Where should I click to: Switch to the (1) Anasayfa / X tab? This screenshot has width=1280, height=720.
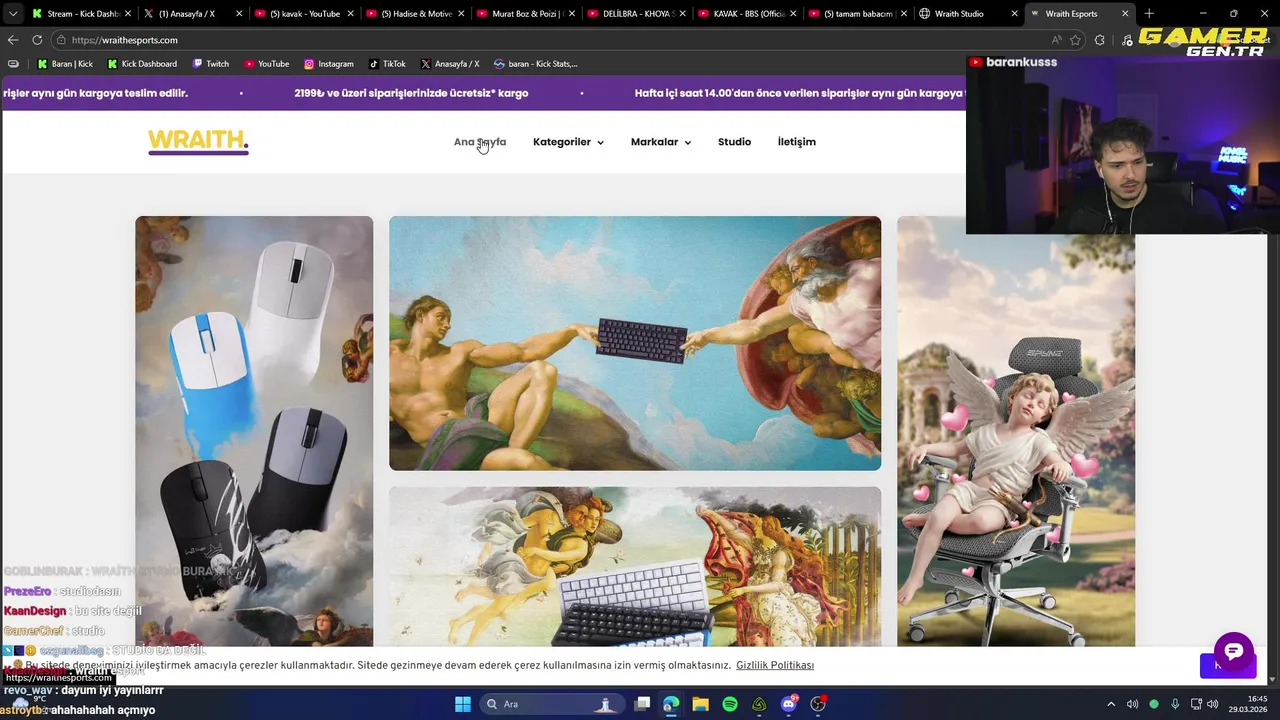[191, 14]
